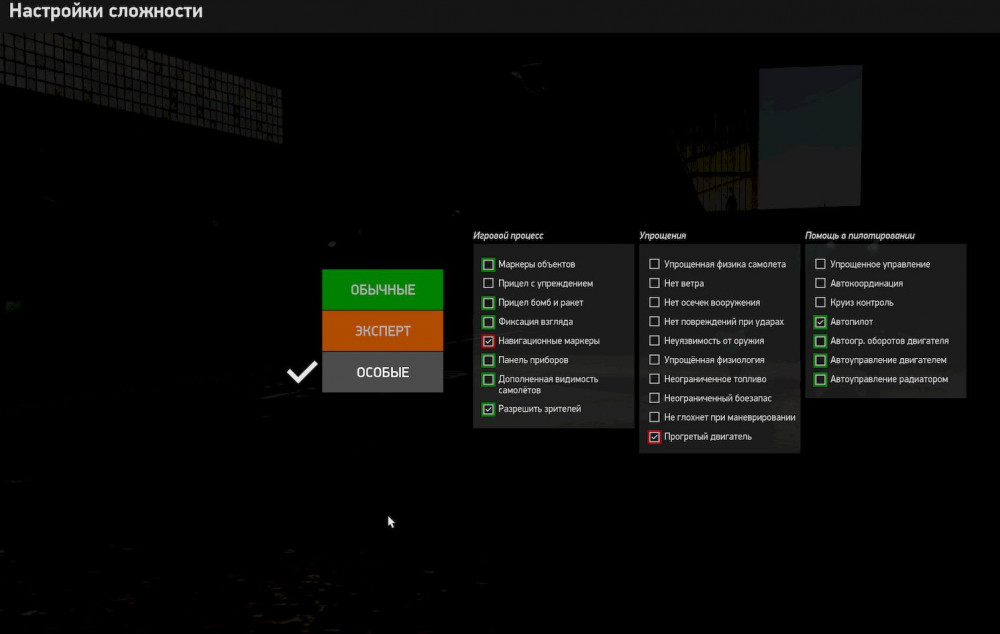Viewport: 1000px width, 634px height.
Task: Toggle Панель приборов checkbox
Action: (488, 360)
